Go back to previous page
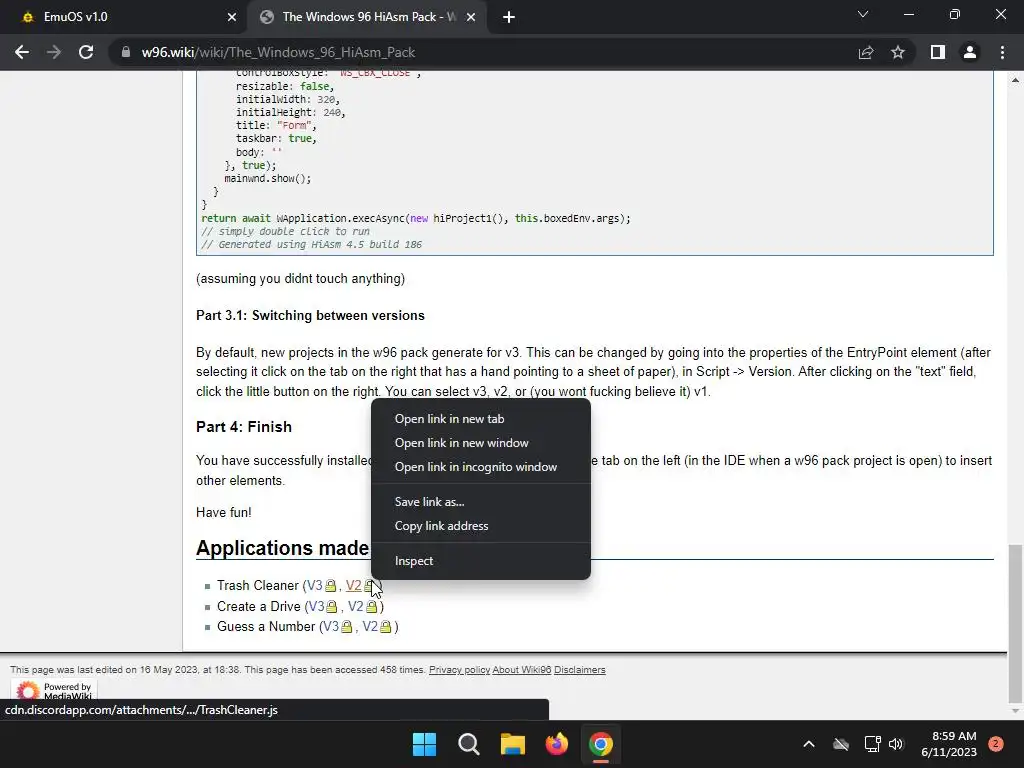The width and height of the screenshot is (1024, 768). (22, 52)
